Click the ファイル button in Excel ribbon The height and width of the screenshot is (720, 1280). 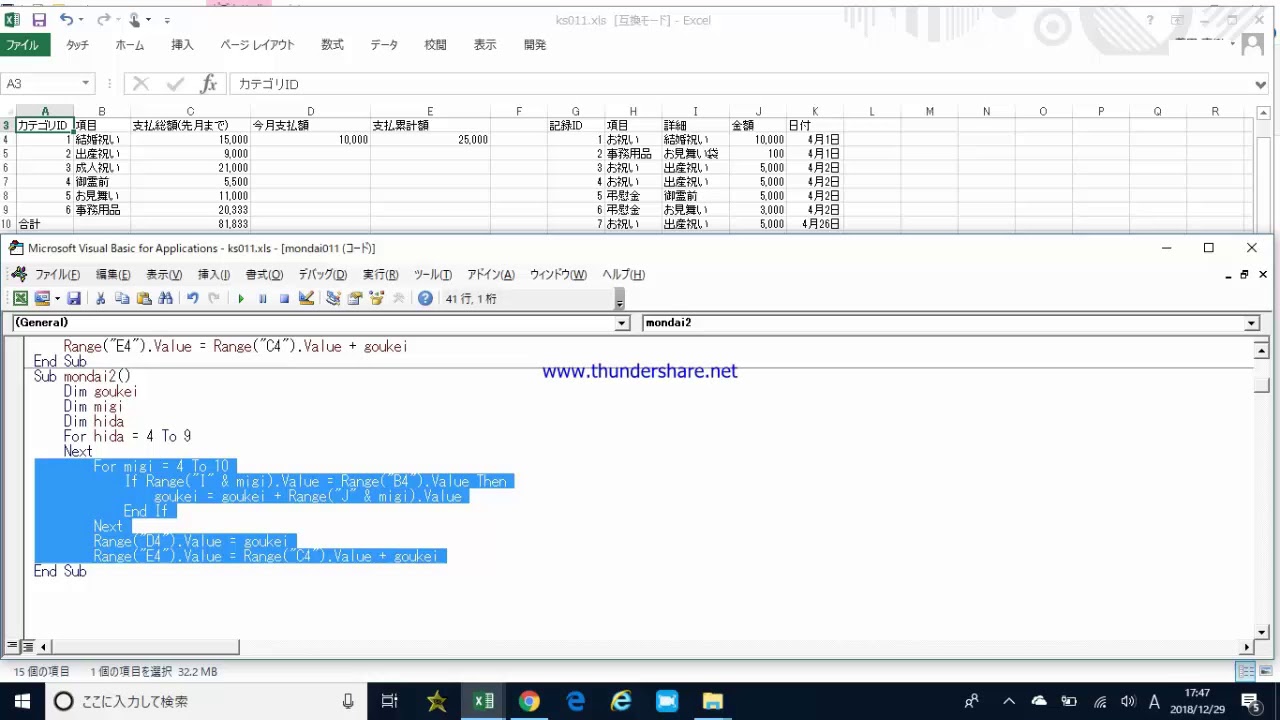pyautogui.click(x=22, y=45)
